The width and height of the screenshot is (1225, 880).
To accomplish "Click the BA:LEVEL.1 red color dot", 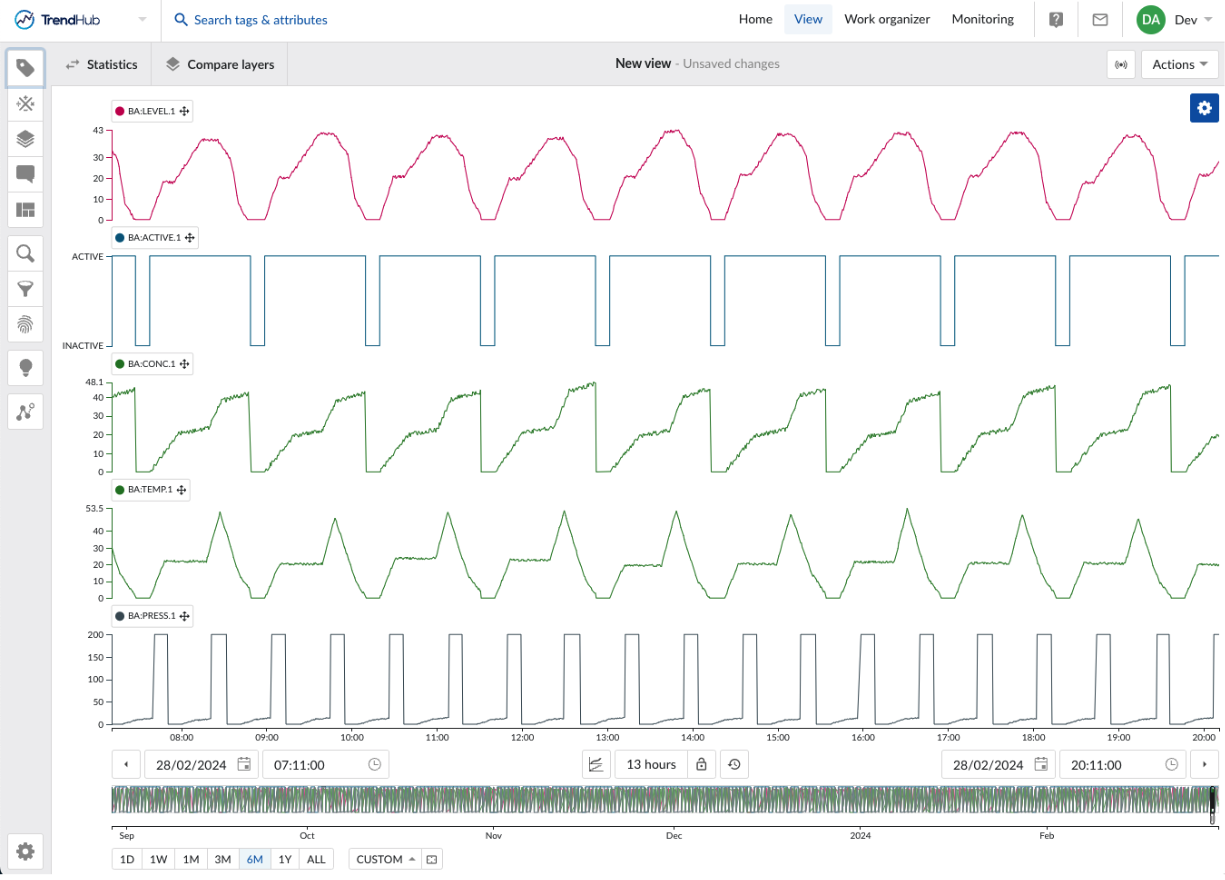I will point(120,111).
